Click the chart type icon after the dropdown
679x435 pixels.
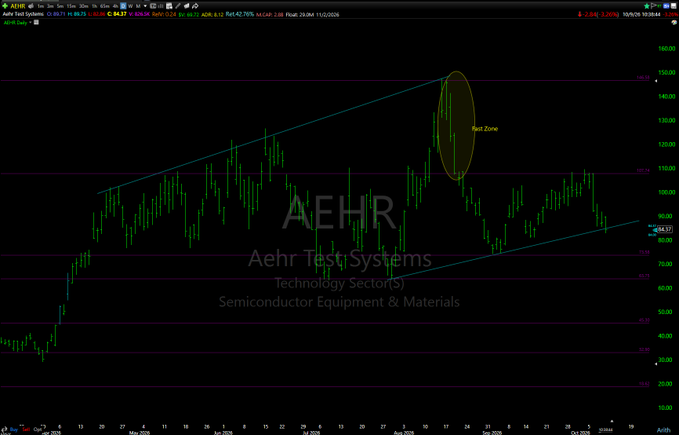coord(153,6)
